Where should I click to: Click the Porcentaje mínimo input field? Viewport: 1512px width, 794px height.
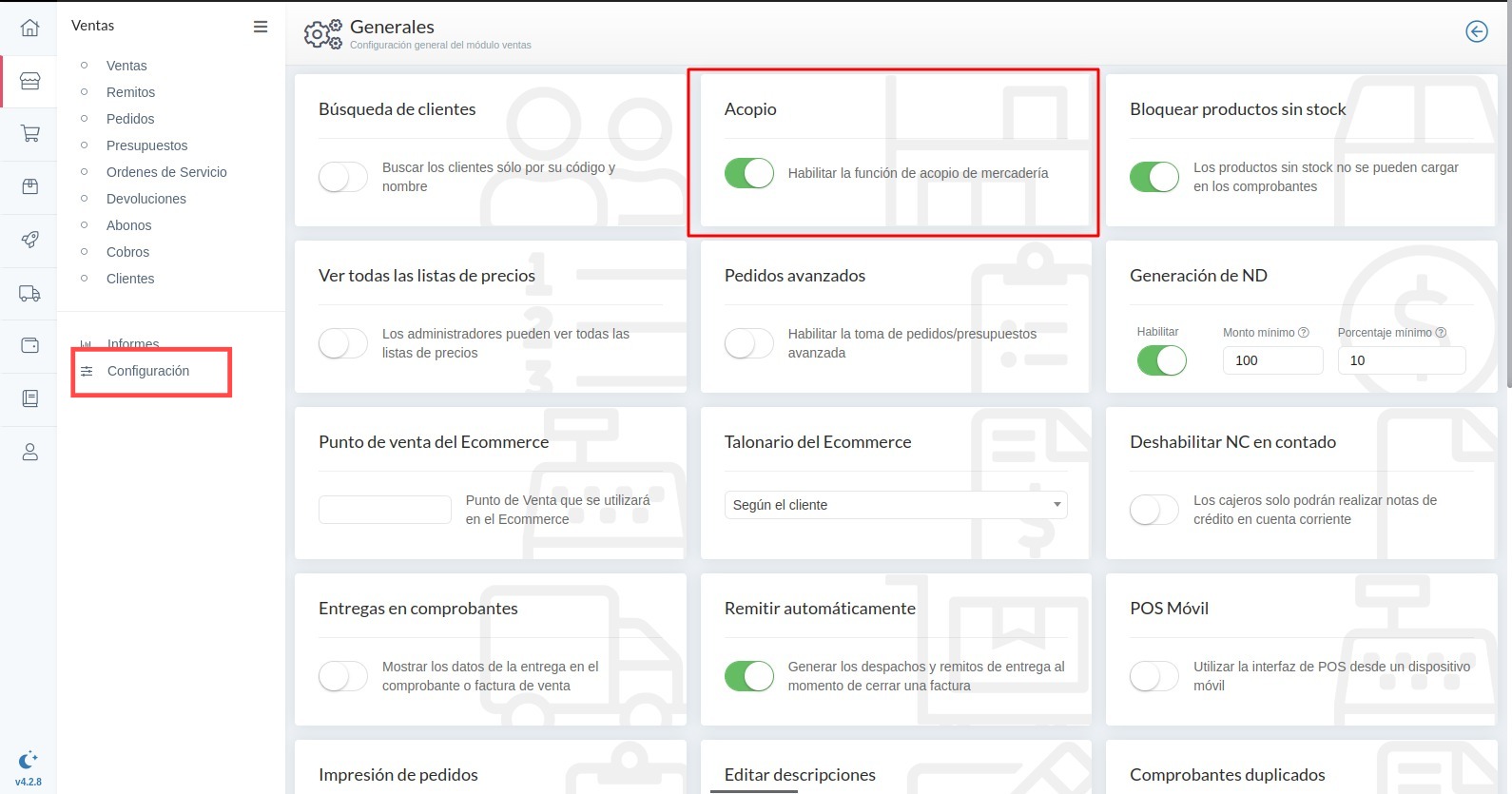[x=1402, y=360]
